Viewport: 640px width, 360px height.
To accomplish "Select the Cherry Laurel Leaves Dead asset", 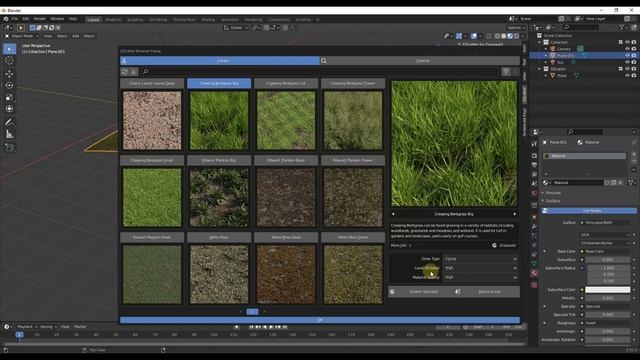I will [152, 83].
